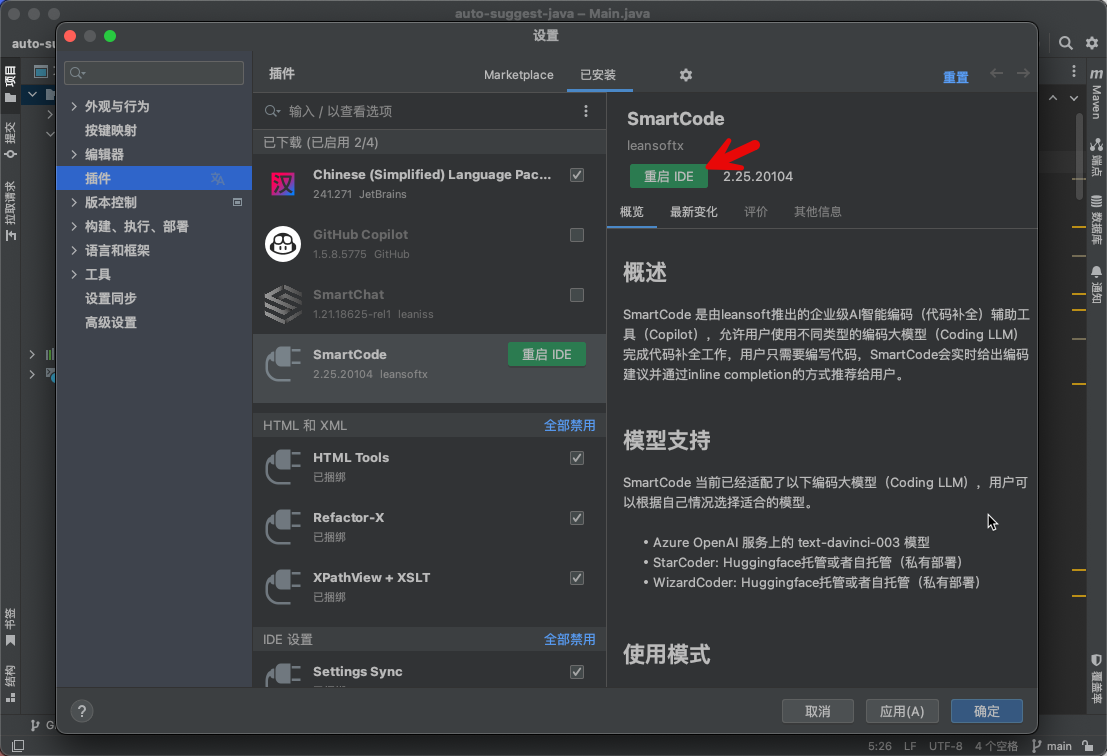Click 重启 IDE in SmartCode details
1107x756 pixels.
[x=669, y=176]
